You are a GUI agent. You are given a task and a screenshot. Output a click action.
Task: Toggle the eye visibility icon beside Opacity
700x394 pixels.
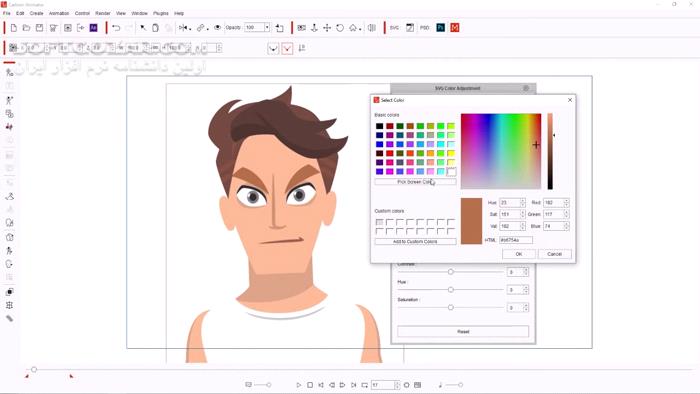point(217,28)
